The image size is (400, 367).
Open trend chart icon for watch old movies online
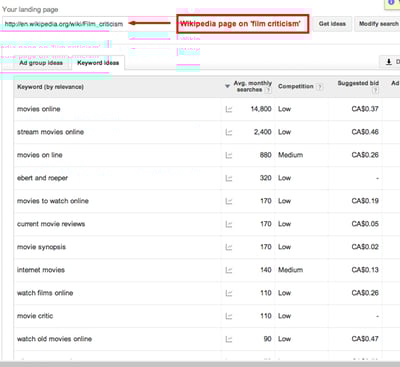(x=229, y=339)
